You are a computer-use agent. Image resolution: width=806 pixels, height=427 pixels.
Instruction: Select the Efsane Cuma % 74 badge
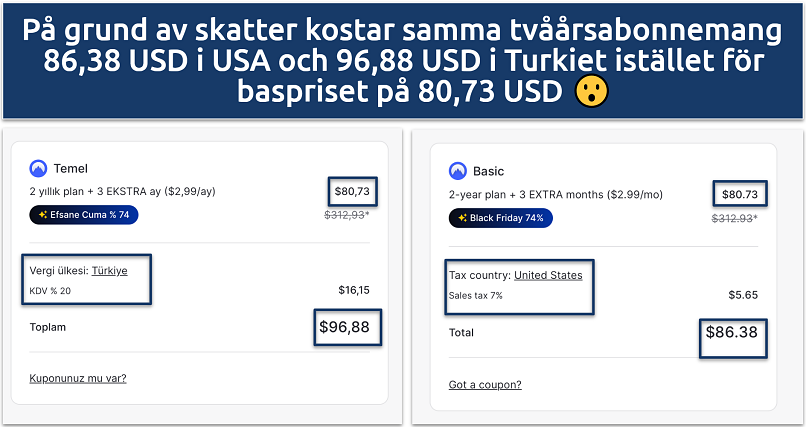84,214
